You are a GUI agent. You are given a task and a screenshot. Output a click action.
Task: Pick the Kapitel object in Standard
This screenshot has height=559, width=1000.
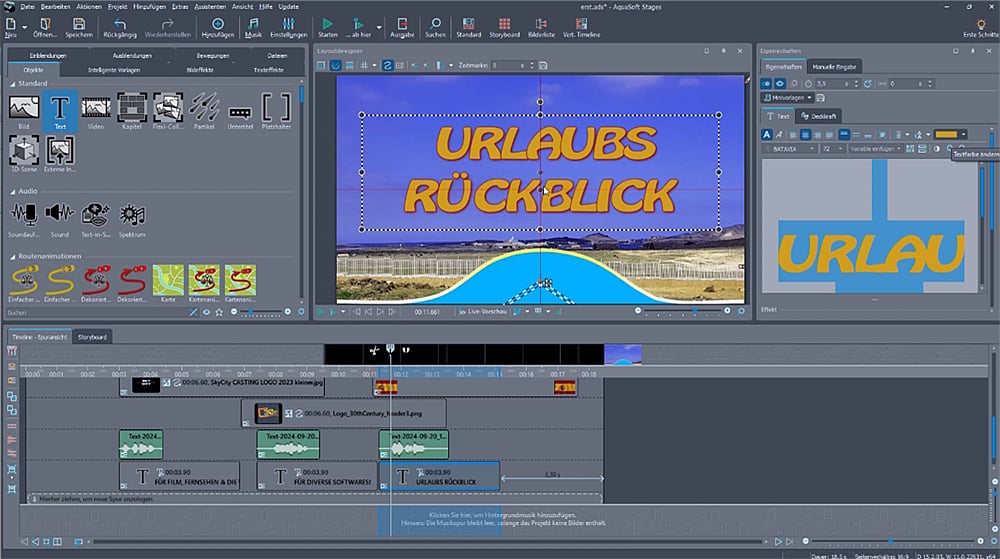pyautogui.click(x=132, y=107)
